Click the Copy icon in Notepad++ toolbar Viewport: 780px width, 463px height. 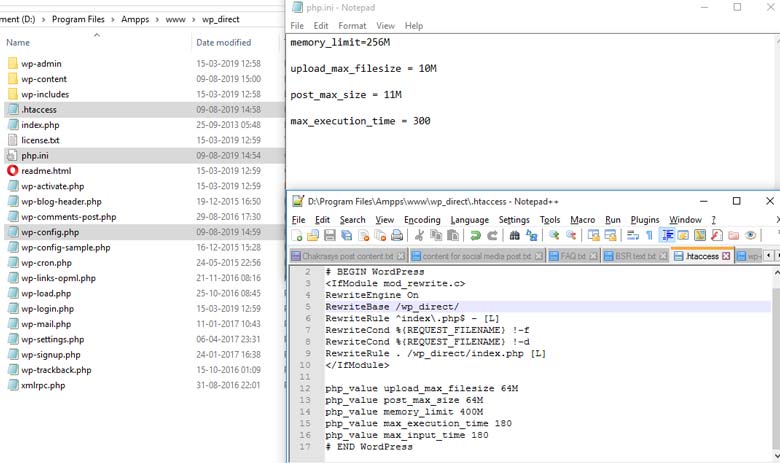436,235
